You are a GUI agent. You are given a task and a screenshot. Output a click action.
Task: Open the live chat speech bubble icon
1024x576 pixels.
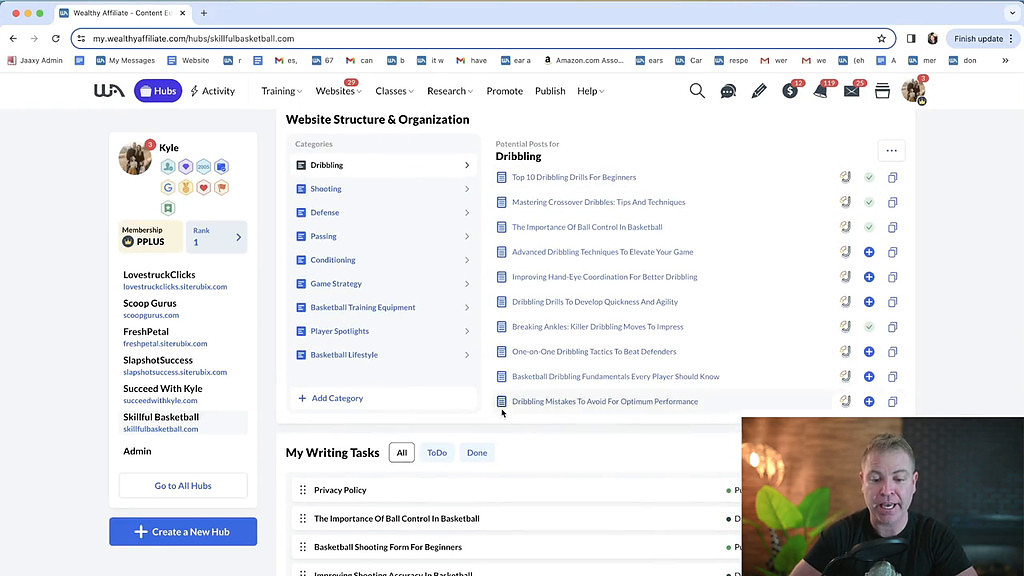(x=728, y=91)
